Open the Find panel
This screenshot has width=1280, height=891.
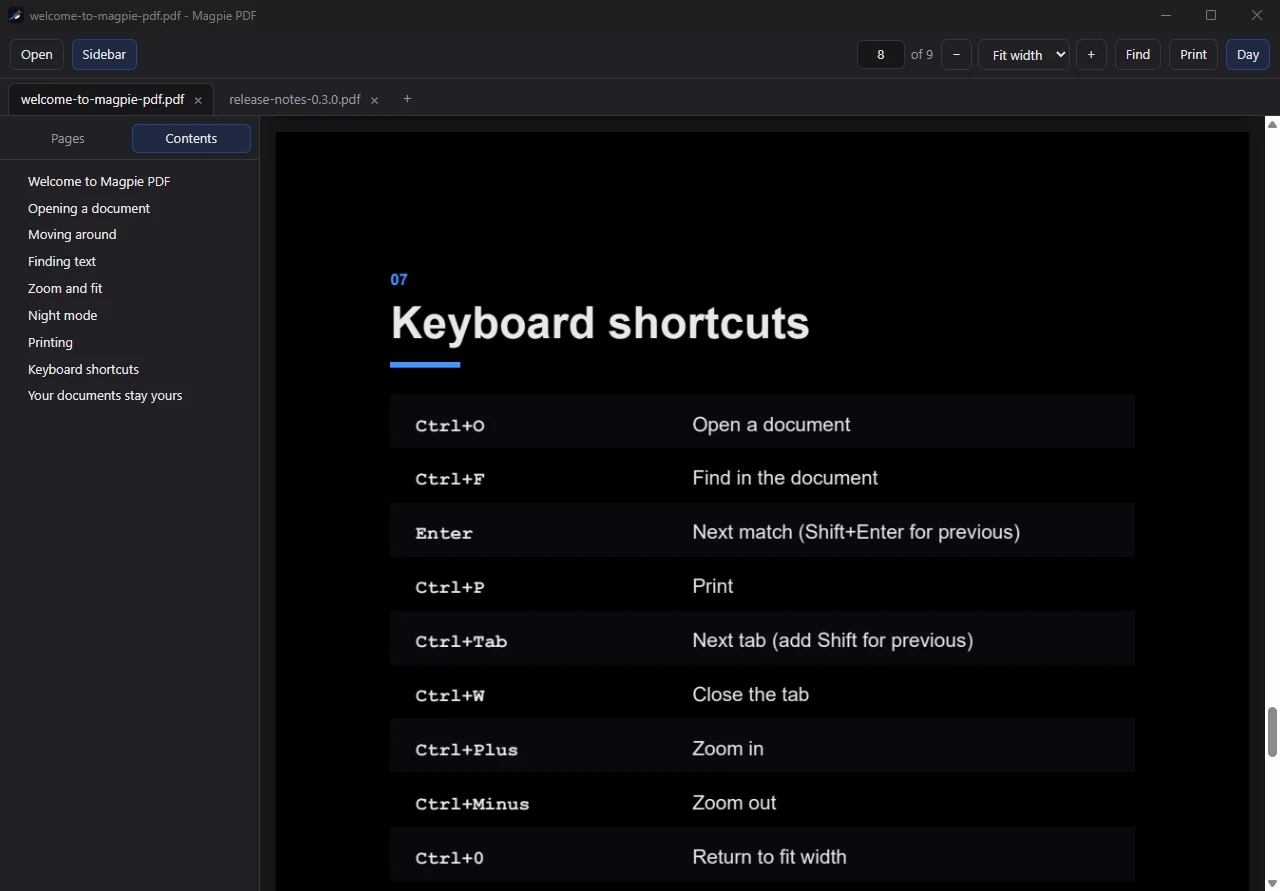click(1138, 55)
